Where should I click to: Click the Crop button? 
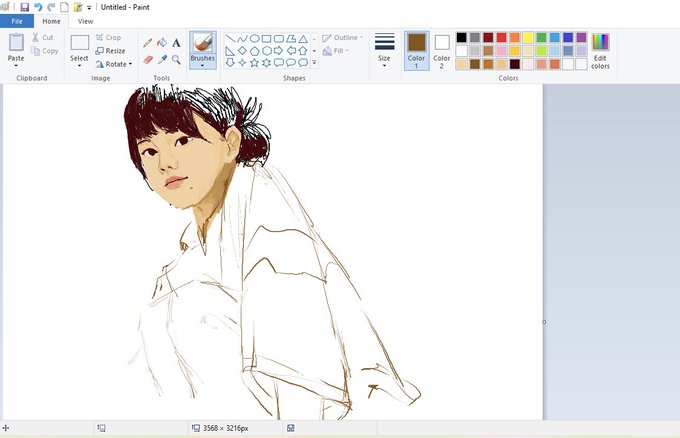click(x=108, y=38)
